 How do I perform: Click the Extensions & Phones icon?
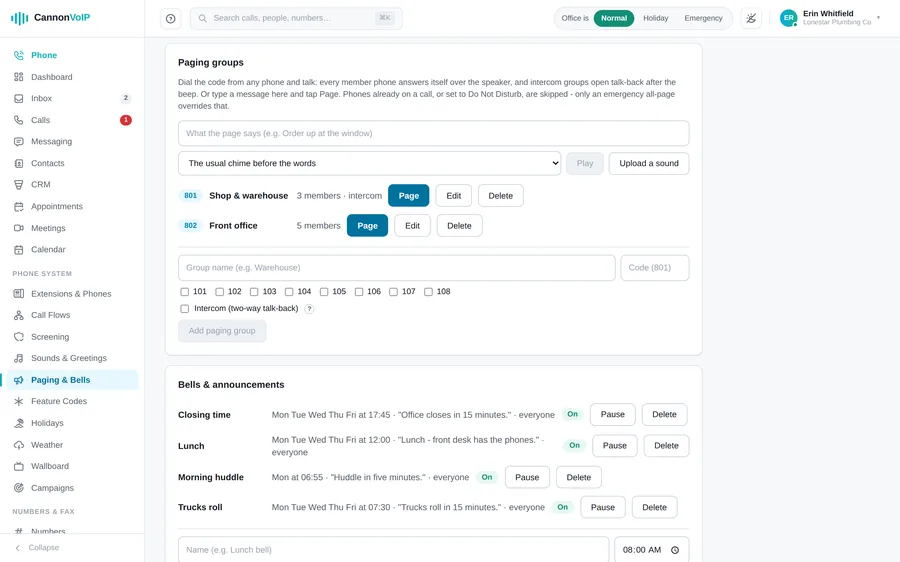click(x=19, y=293)
